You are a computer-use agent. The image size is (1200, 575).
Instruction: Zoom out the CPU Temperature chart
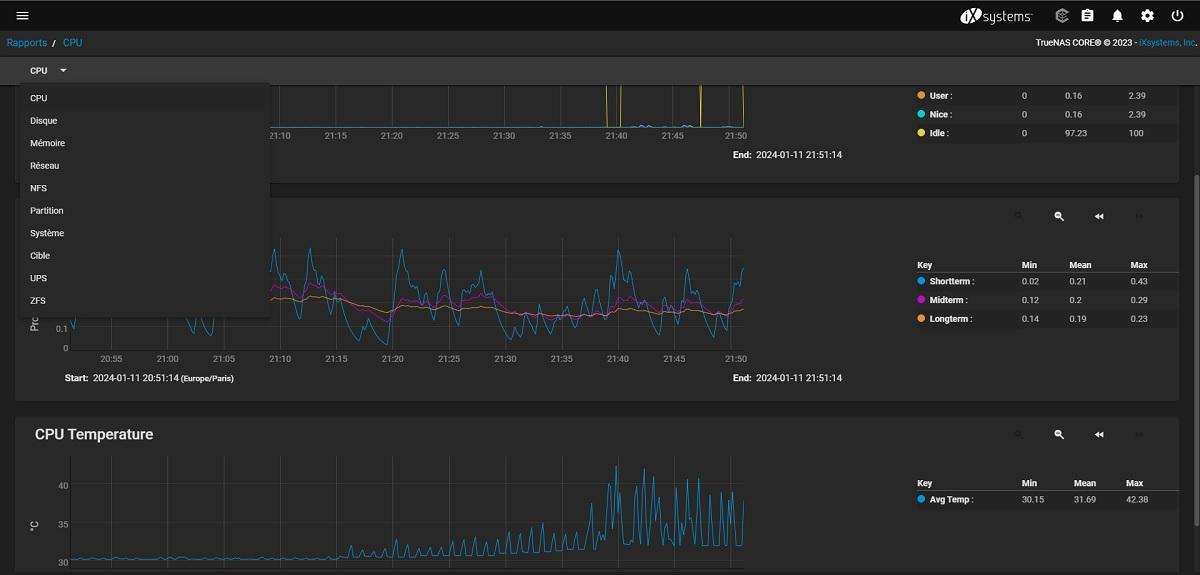click(x=1059, y=435)
